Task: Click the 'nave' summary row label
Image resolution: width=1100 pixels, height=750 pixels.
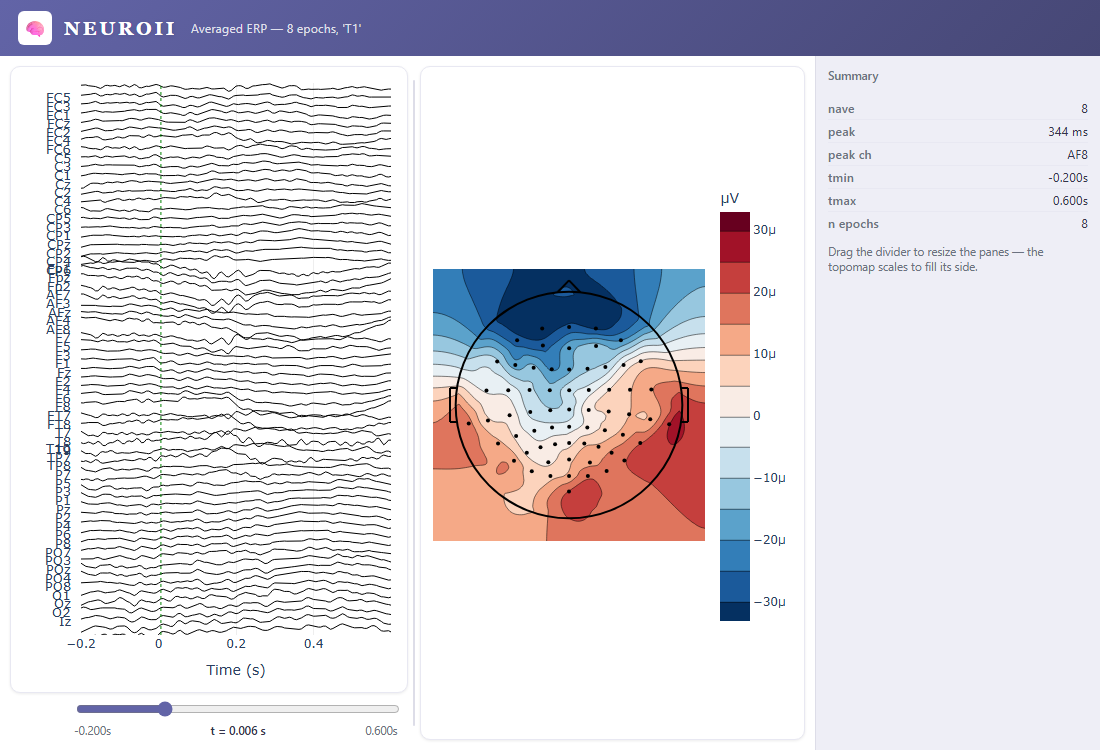Action: tap(840, 109)
